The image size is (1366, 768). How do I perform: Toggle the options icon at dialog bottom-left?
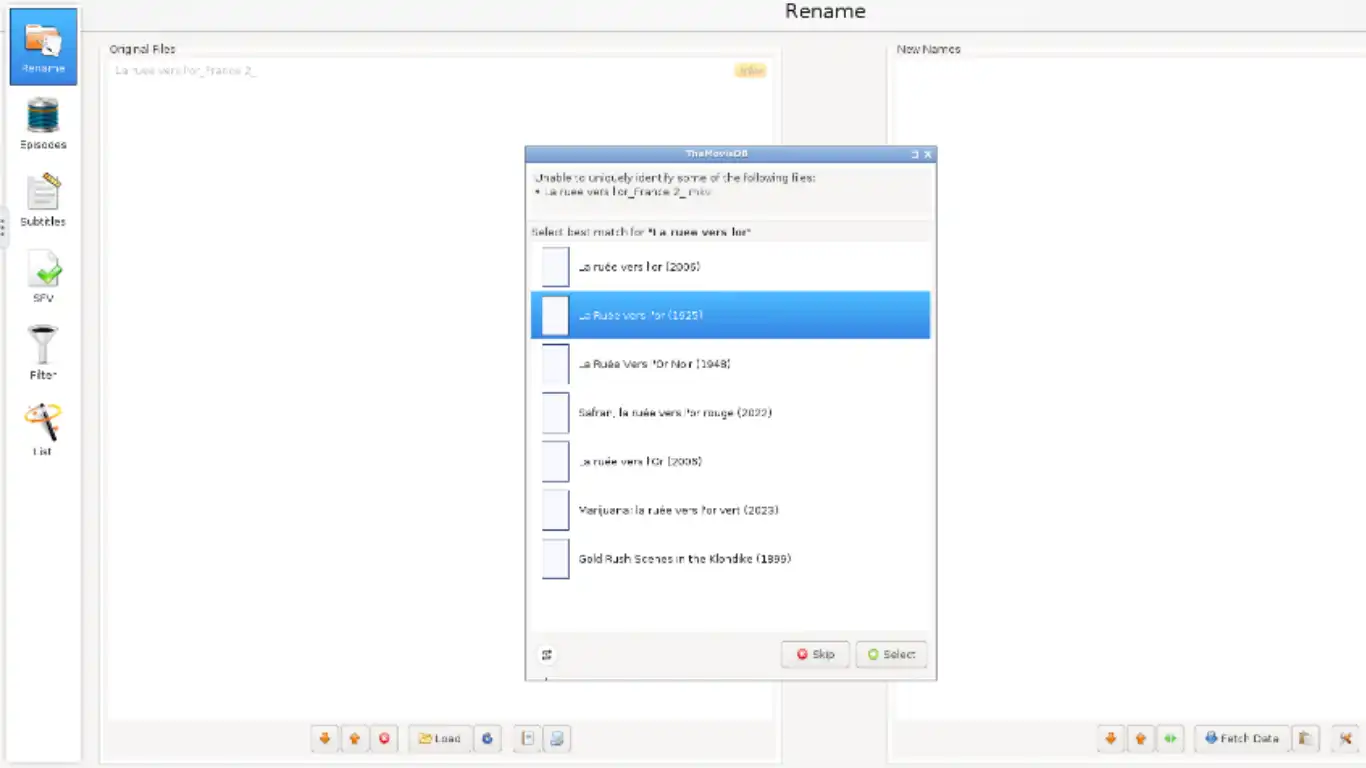pos(547,655)
